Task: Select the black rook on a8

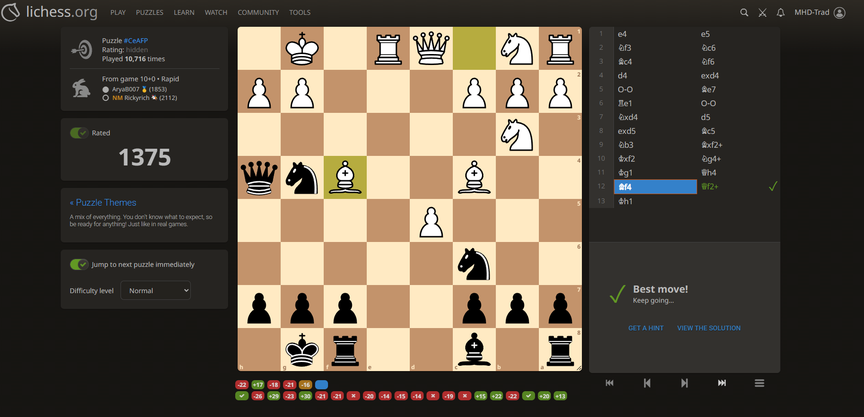Action: (x=560, y=349)
